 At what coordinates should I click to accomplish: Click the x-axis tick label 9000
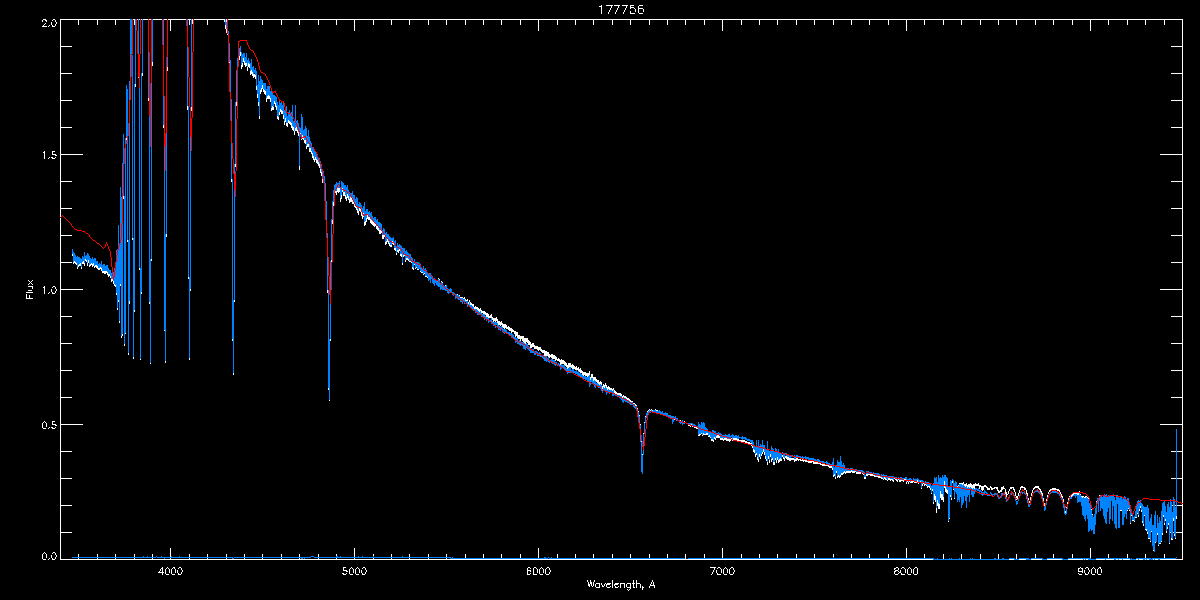(1090, 572)
